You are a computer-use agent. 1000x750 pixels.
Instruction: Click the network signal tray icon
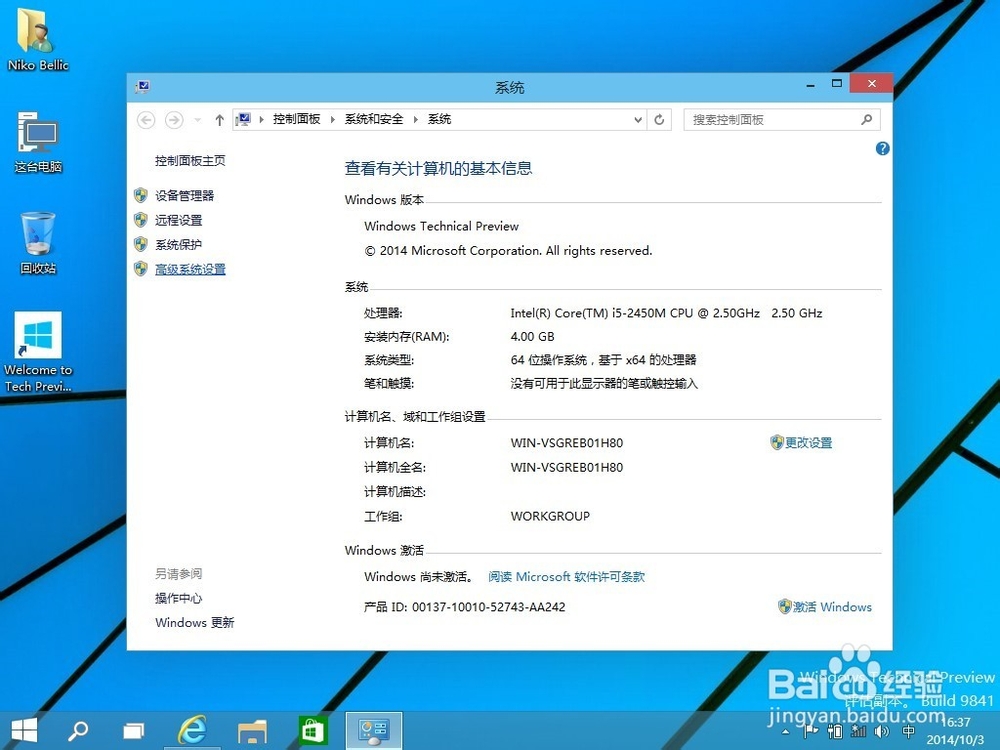pyautogui.click(x=858, y=732)
